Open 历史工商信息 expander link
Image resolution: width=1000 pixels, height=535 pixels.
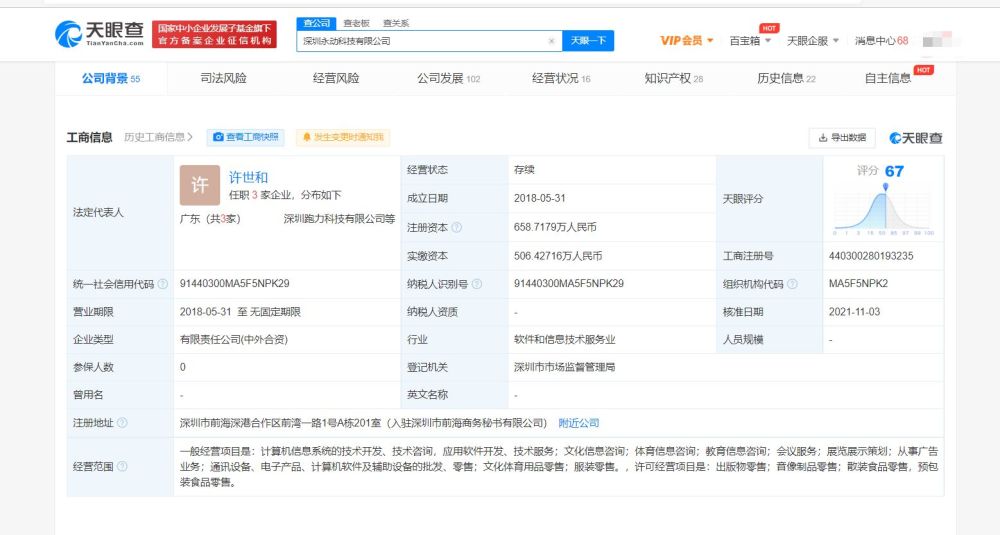click(x=158, y=137)
